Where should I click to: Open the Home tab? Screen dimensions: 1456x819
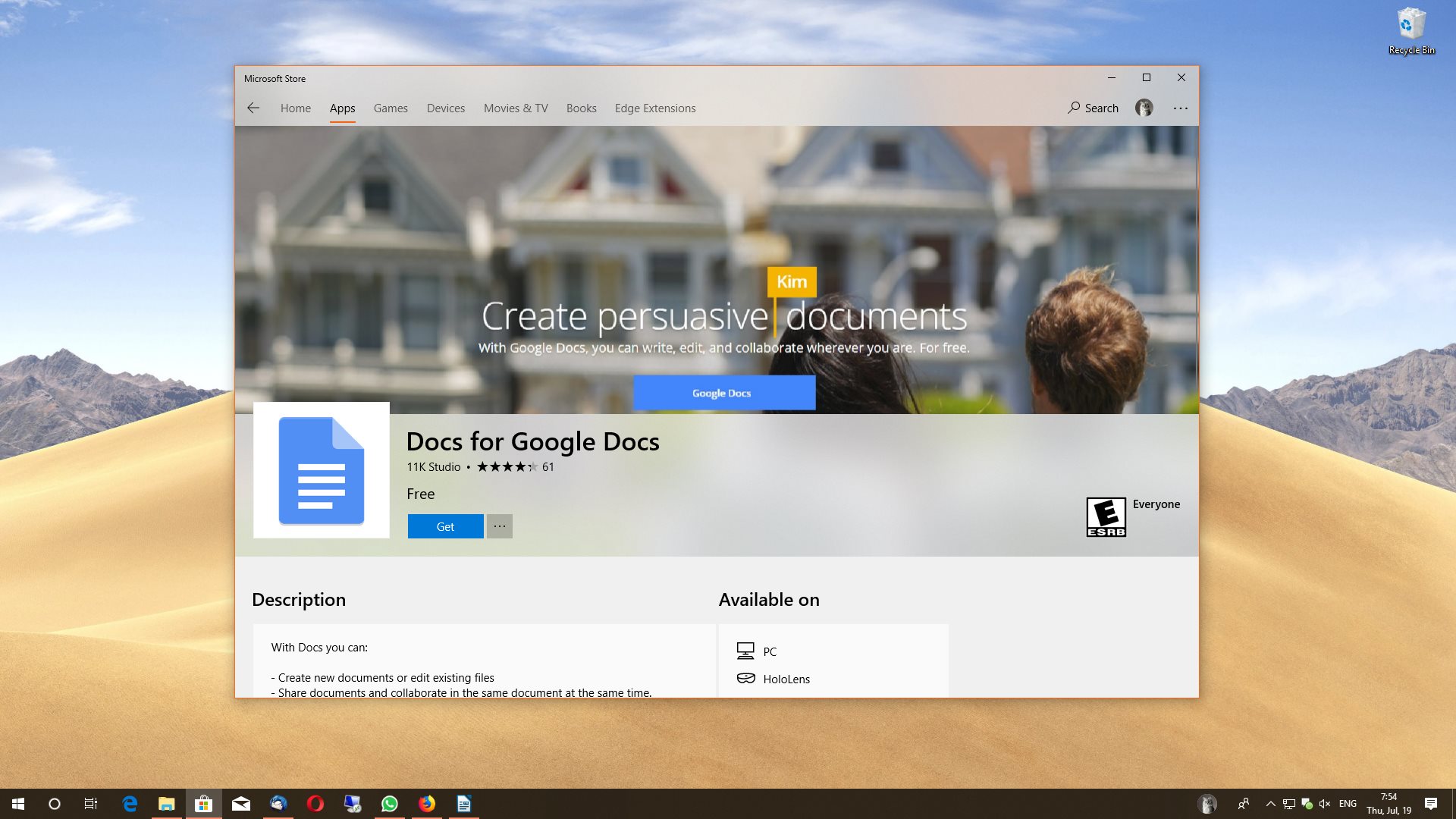296,108
